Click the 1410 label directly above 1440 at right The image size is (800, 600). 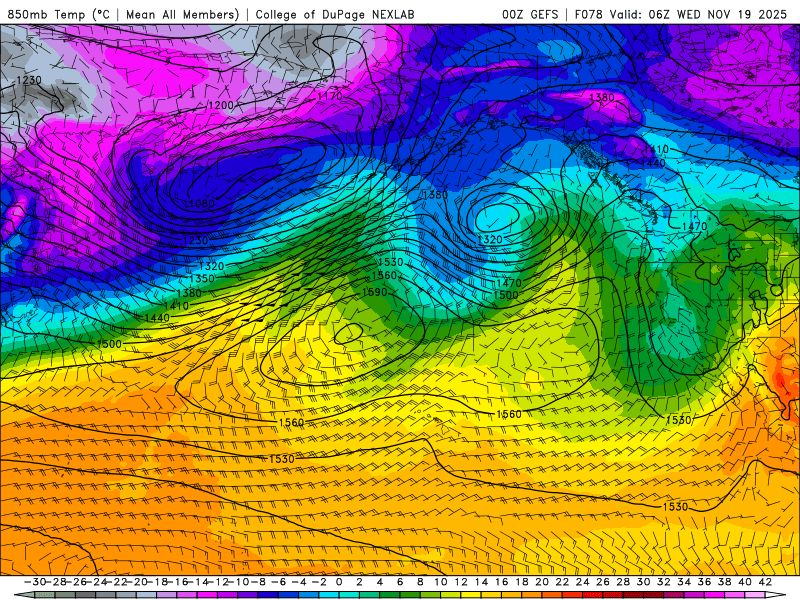[656, 149]
